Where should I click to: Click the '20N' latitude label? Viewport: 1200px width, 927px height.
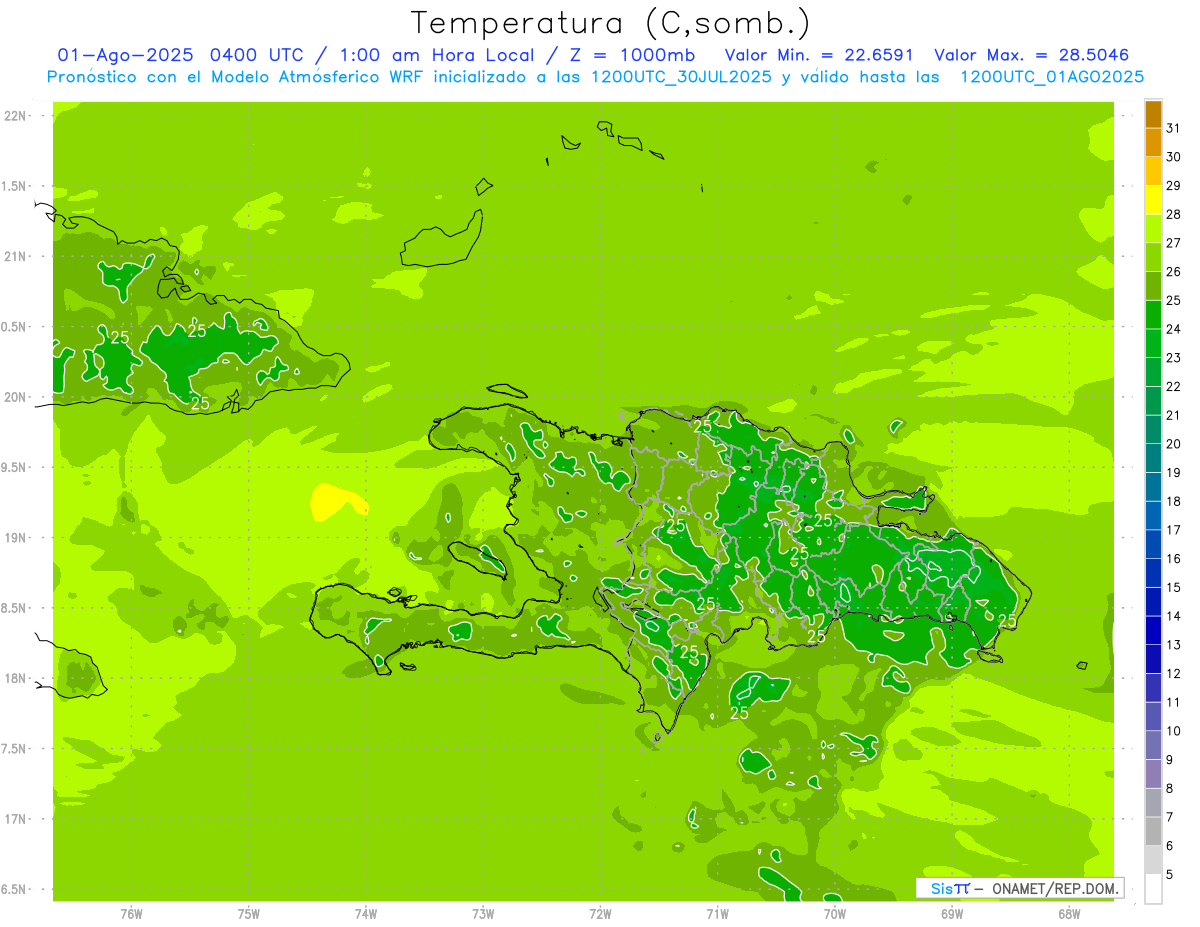[14, 397]
